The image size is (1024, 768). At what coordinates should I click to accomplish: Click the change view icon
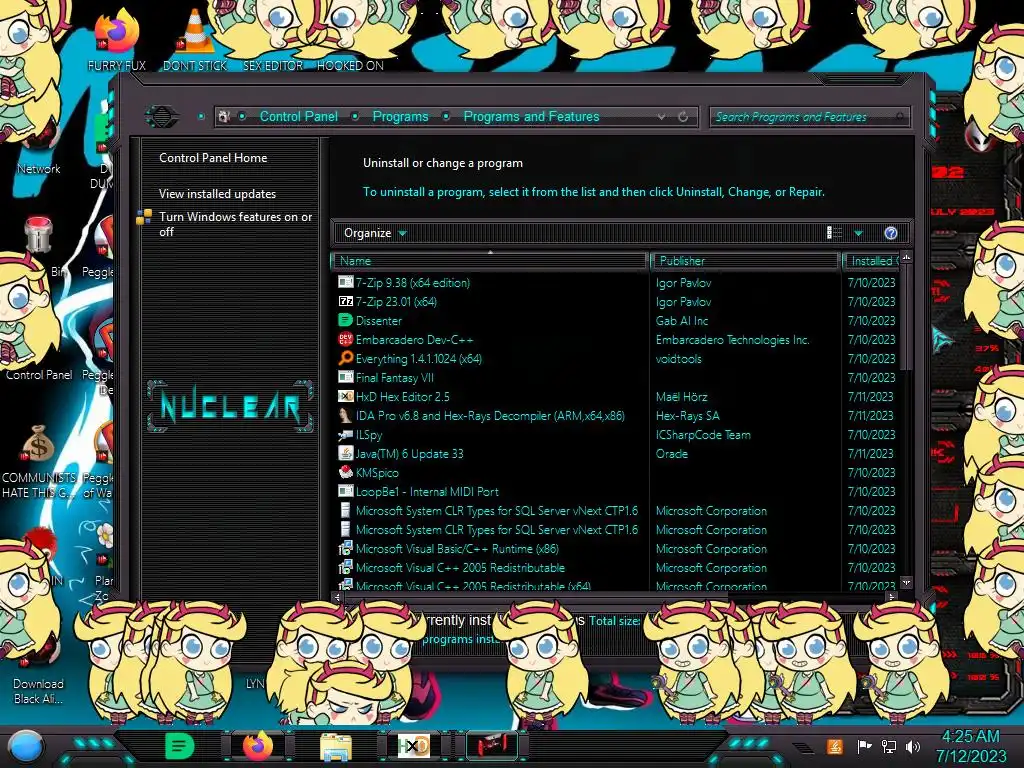click(834, 232)
